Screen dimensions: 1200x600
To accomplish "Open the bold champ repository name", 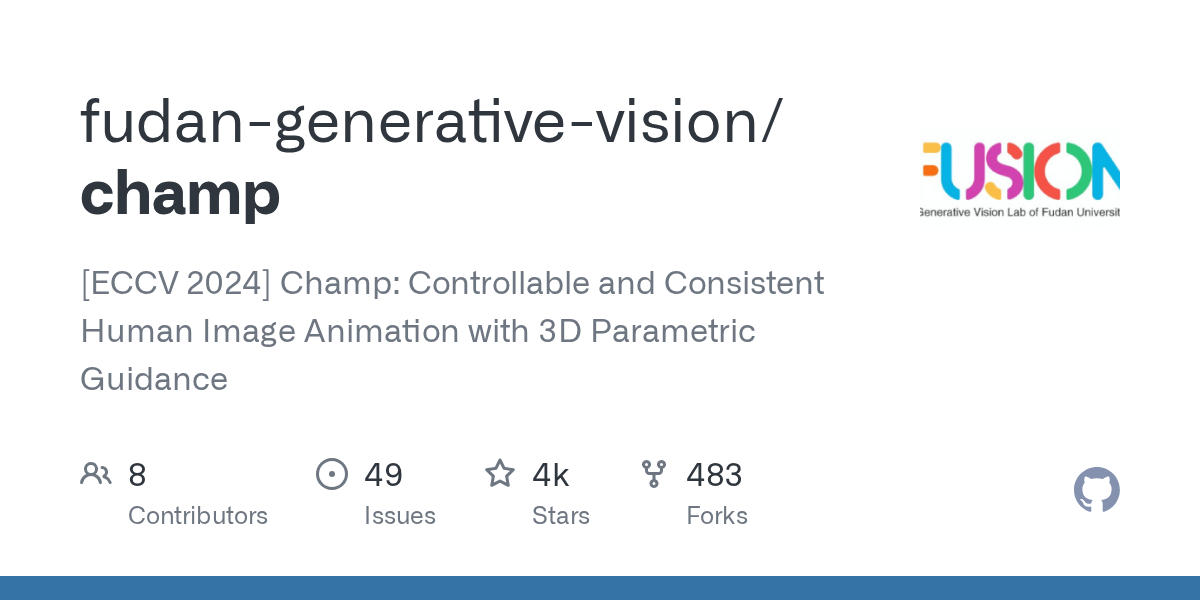I will pos(180,193).
